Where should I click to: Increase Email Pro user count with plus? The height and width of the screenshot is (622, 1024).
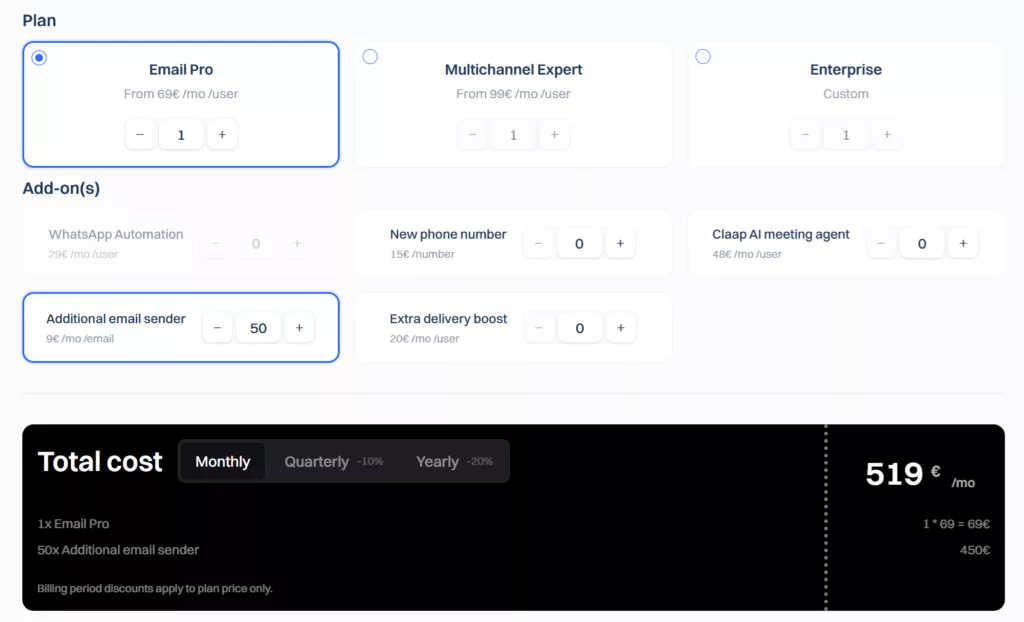pyautogui.click(x=222, y=135)
